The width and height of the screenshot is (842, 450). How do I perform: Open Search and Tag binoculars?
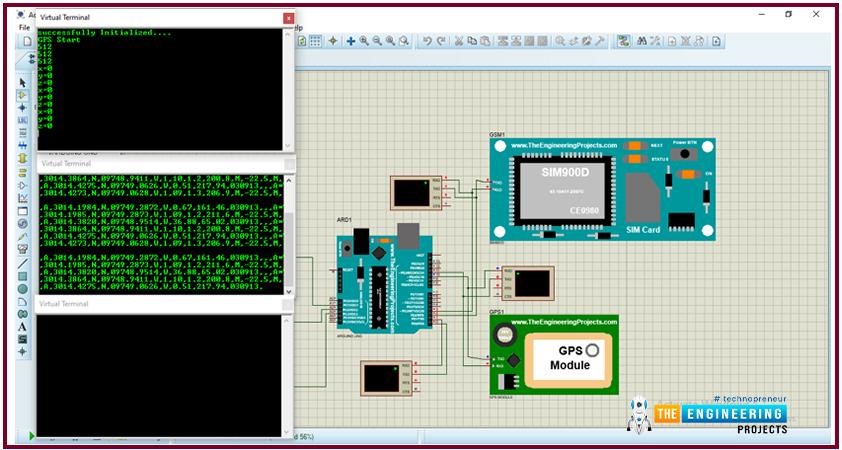(x=642, y=41)
